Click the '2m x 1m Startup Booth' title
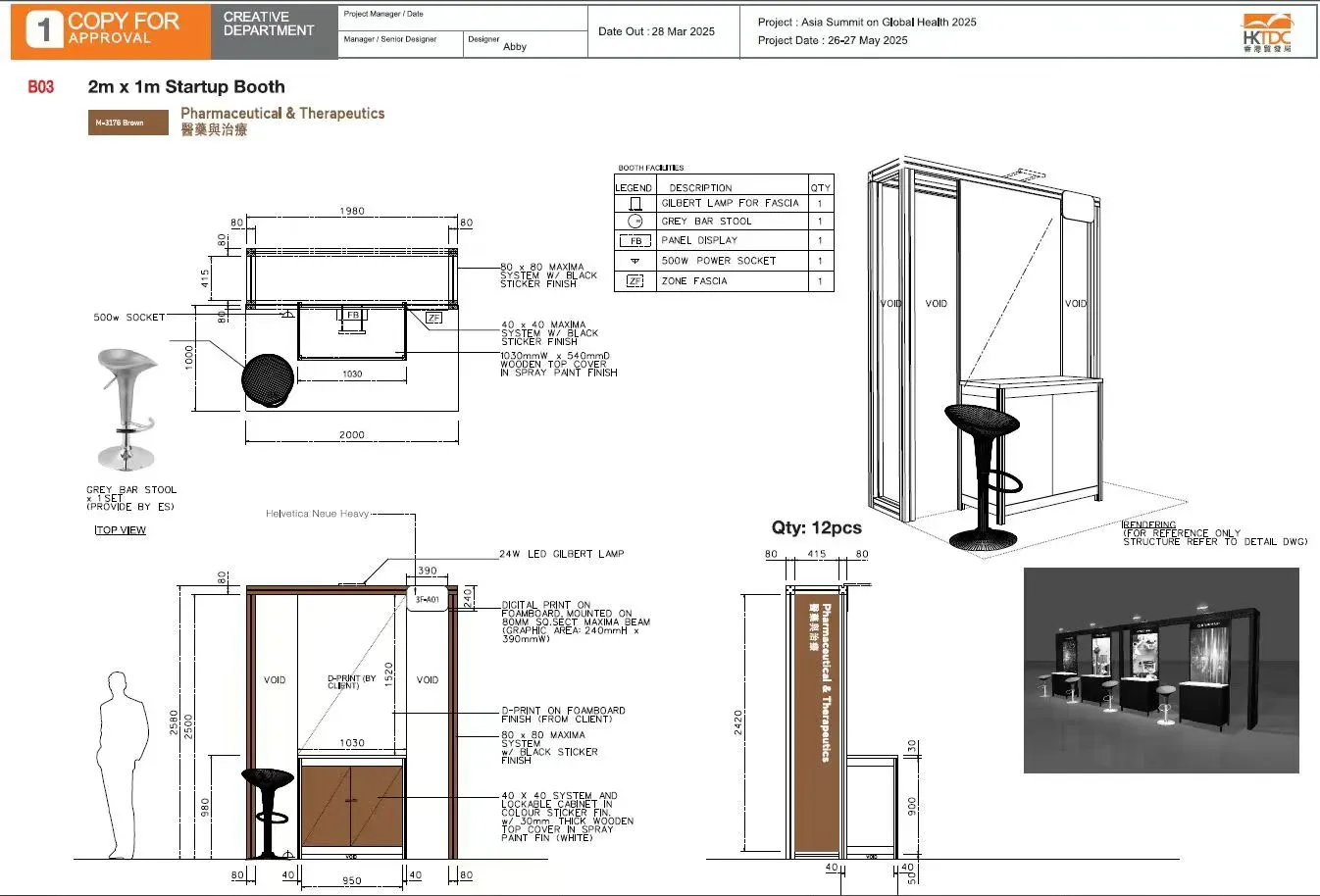The image size is (1320, 896). 186,87
